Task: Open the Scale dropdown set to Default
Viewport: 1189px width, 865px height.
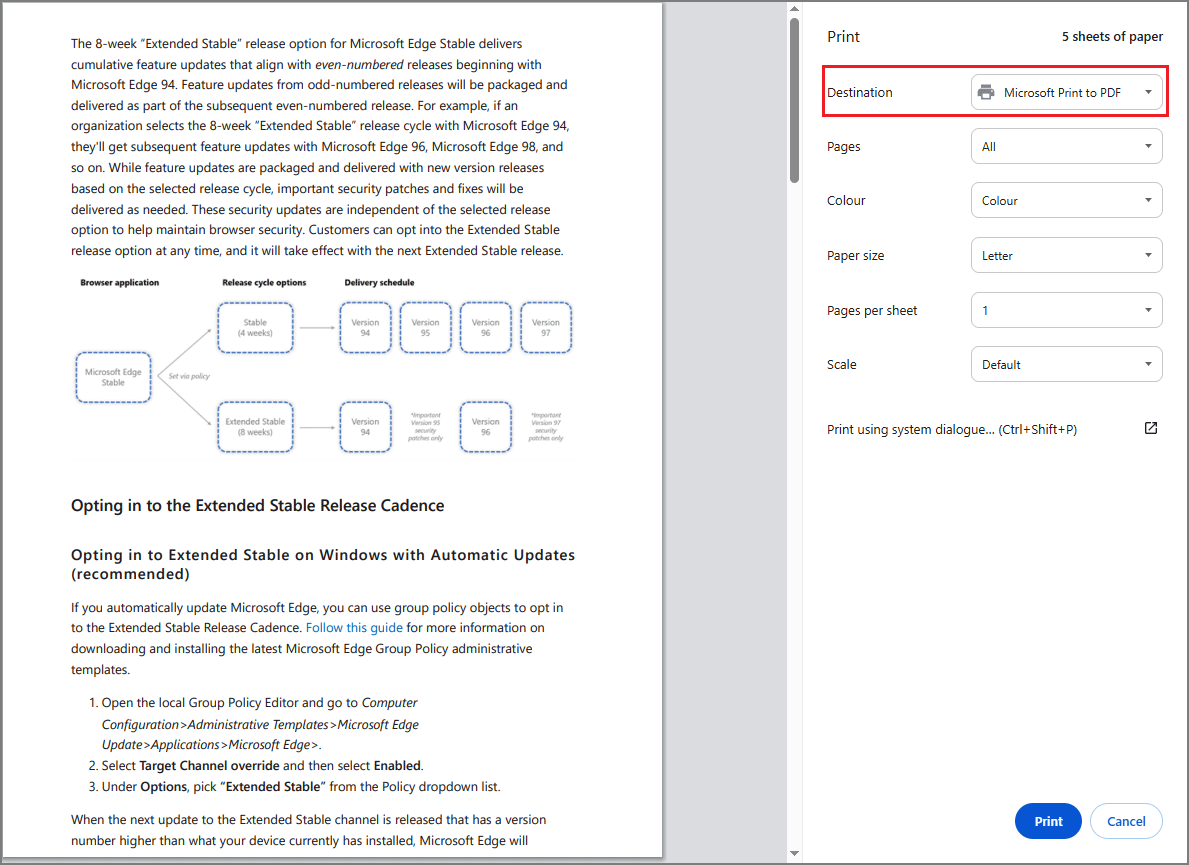Action: (x=1066, y=365)
